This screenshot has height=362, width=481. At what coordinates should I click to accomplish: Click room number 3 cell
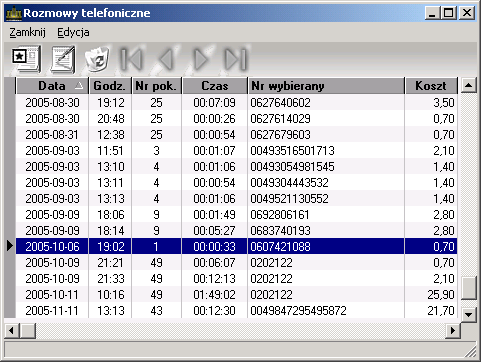tap(157, 150)
